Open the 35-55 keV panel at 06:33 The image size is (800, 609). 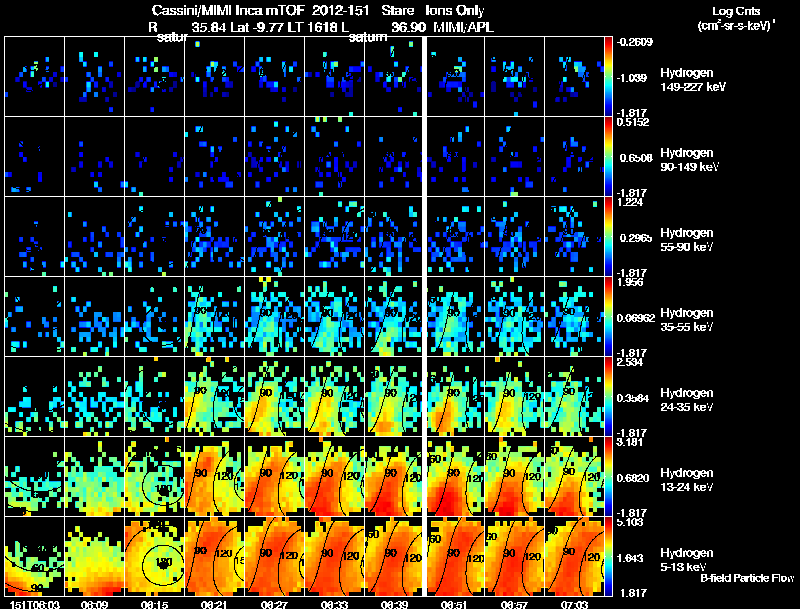point(335,317)
